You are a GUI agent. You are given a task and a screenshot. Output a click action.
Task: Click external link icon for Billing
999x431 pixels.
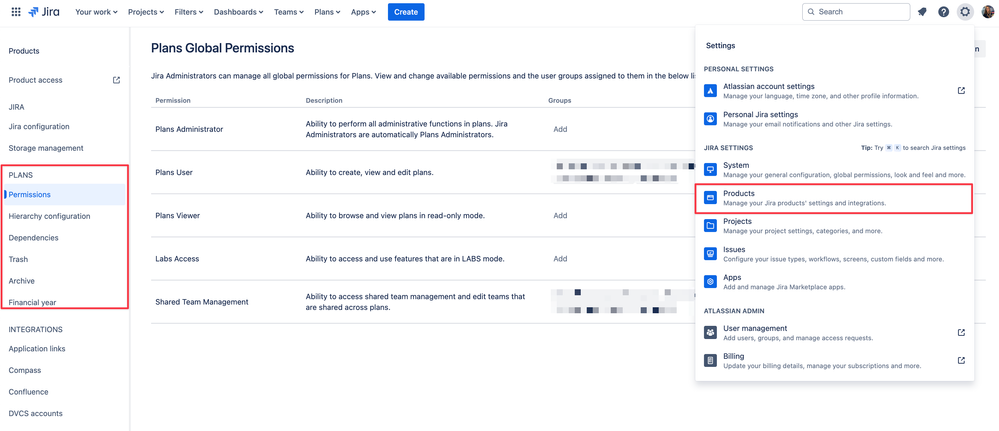click(961, 361)
